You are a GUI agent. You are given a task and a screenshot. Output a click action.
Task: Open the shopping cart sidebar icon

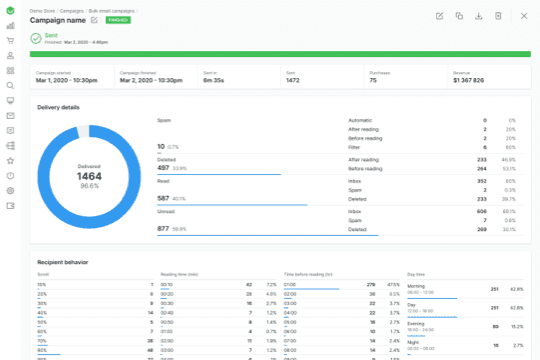pyautogui.click(x=10, y=41)
